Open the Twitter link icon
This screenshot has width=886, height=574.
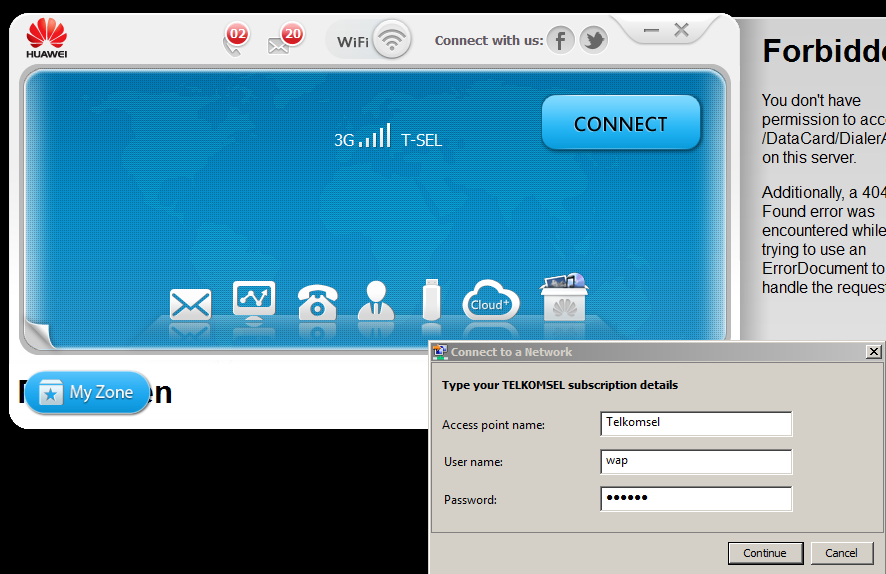tap(593, 40)
